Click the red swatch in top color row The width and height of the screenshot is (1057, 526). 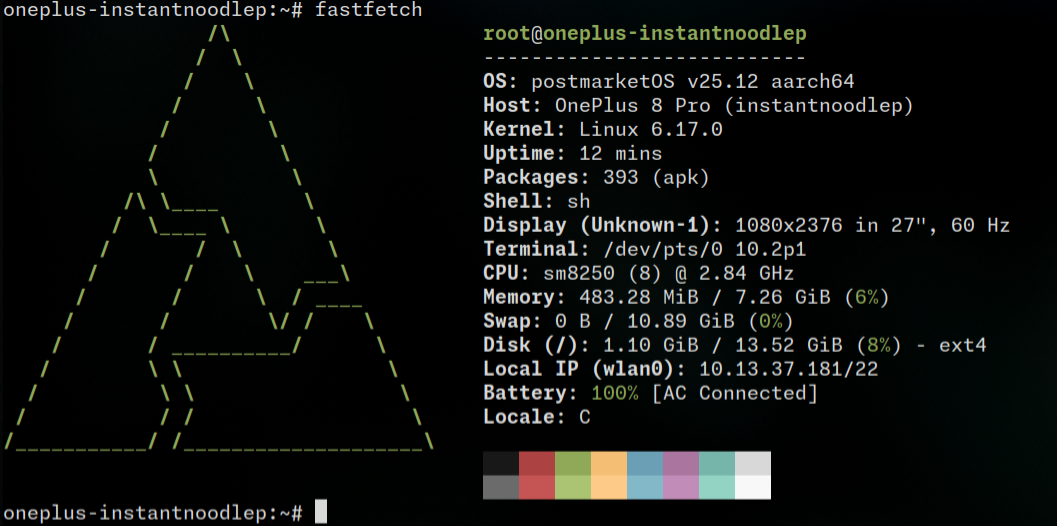pyautogui.click(x=536, y=463)
